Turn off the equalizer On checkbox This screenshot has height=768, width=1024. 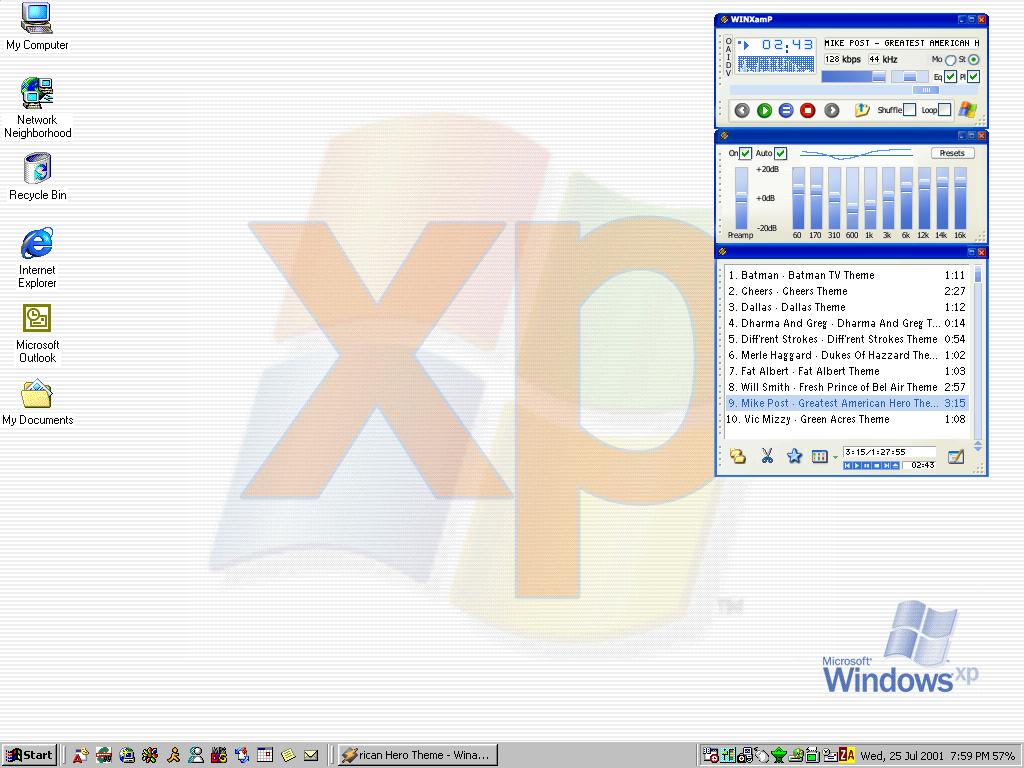click(745, 153)
